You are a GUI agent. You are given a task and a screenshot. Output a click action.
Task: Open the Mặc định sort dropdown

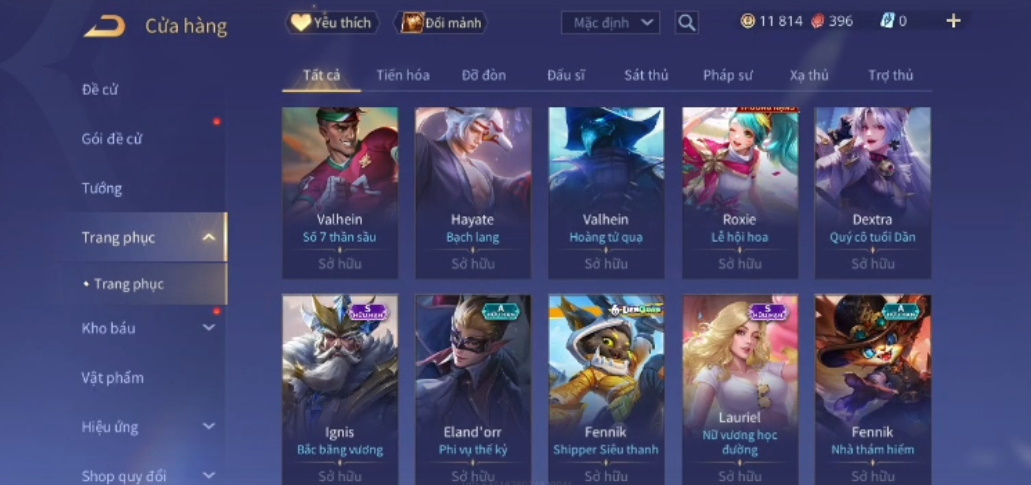pos(610,23)
